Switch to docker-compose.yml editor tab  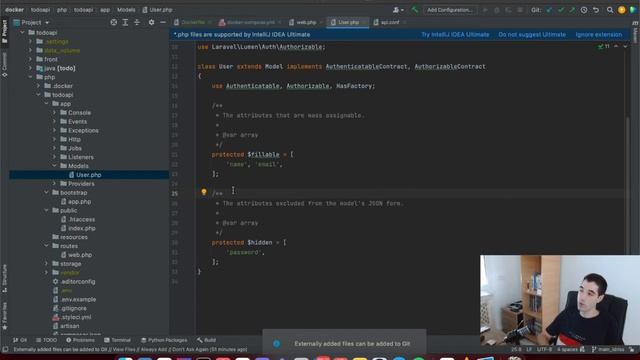click(x=250, y=22)
